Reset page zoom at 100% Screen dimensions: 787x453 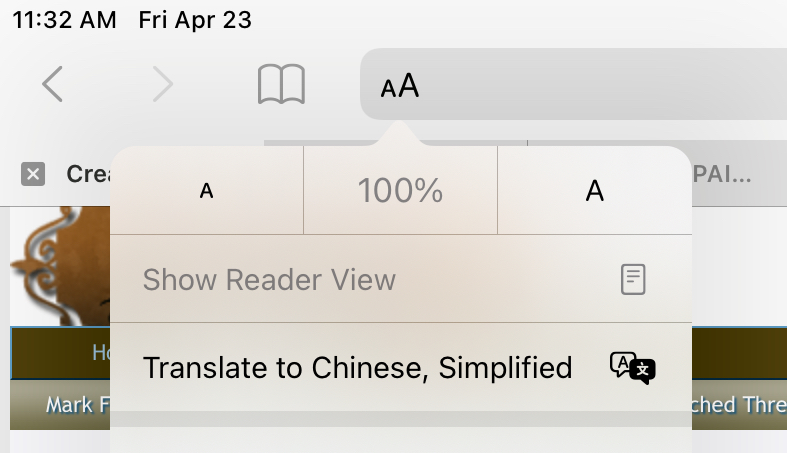(x=400, y=190)
